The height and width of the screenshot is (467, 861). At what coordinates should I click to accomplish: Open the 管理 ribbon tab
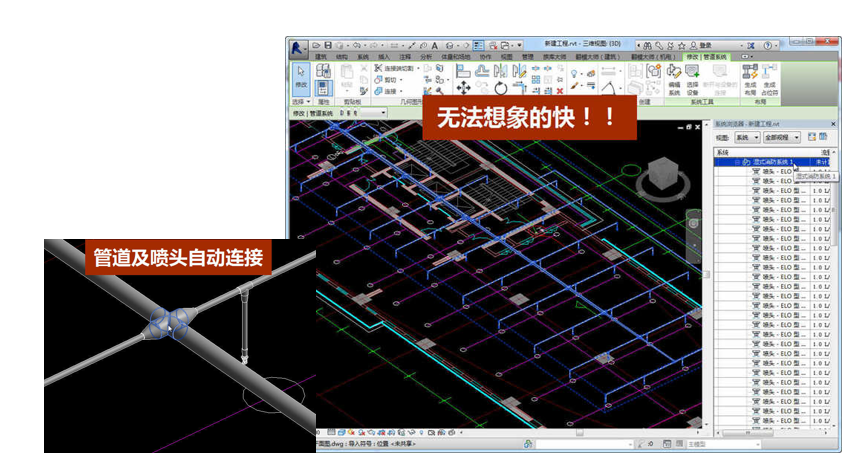(x=528, y=57)
